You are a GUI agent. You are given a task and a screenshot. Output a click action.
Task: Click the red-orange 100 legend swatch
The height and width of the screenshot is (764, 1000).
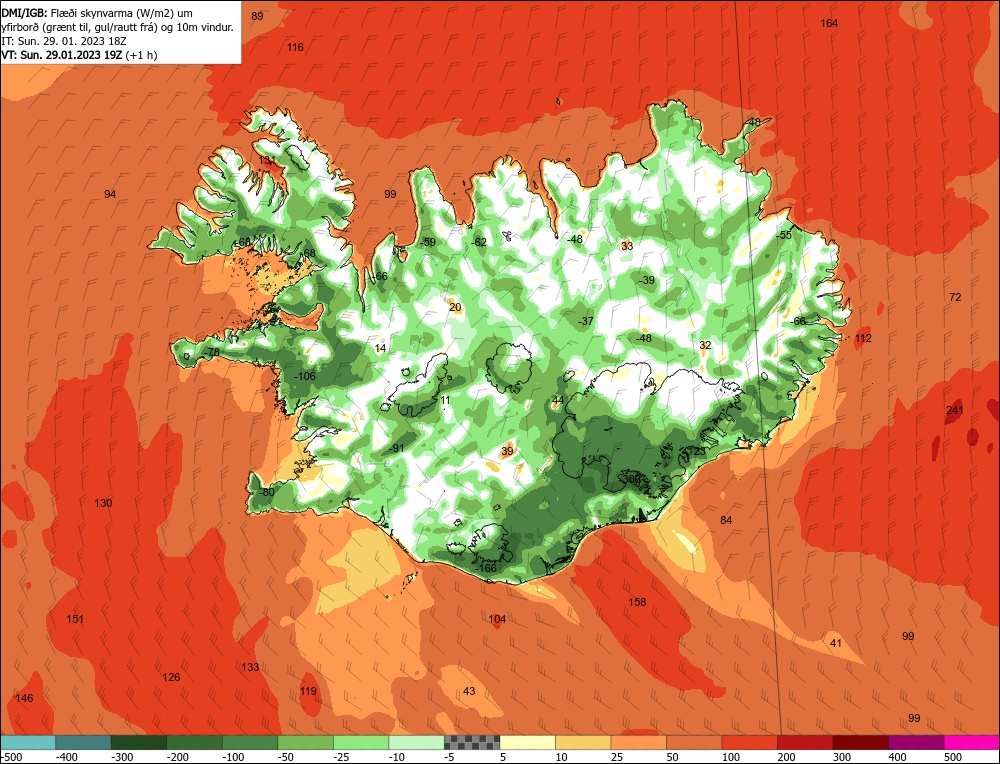(x=749, y=742)
